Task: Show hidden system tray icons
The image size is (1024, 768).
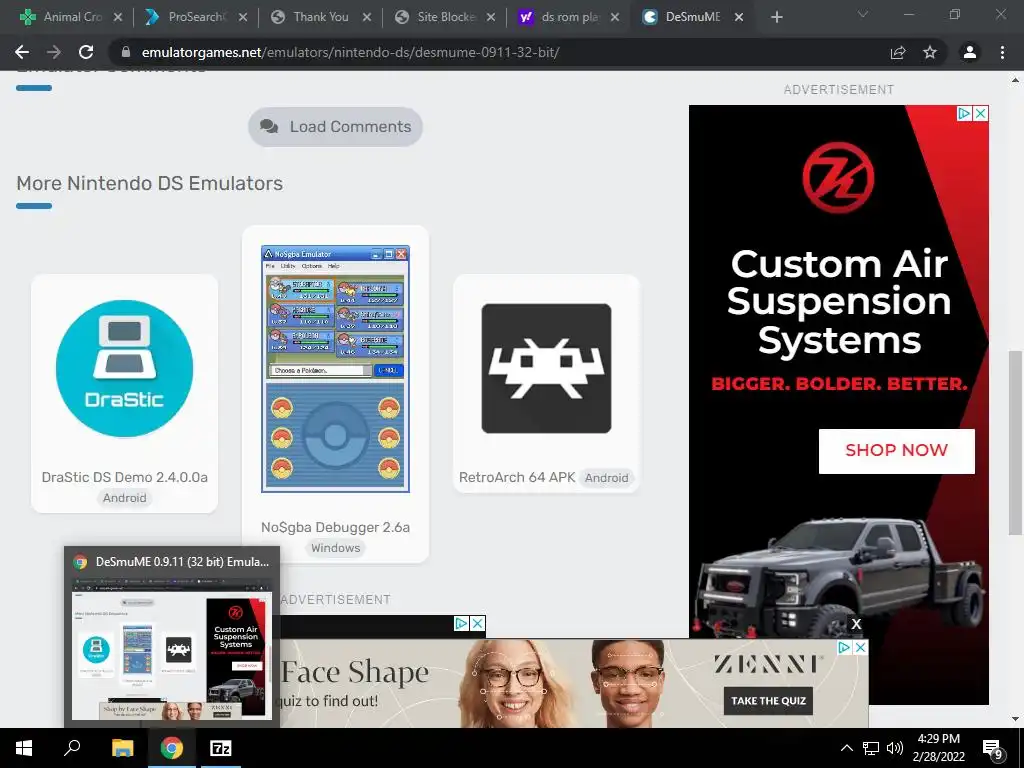Action: coord(846,748)
